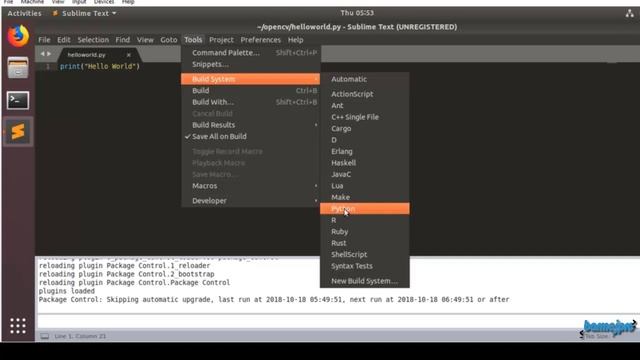The image size is (640, 360).
Task: Open the File menu
Action: (44, 40)
